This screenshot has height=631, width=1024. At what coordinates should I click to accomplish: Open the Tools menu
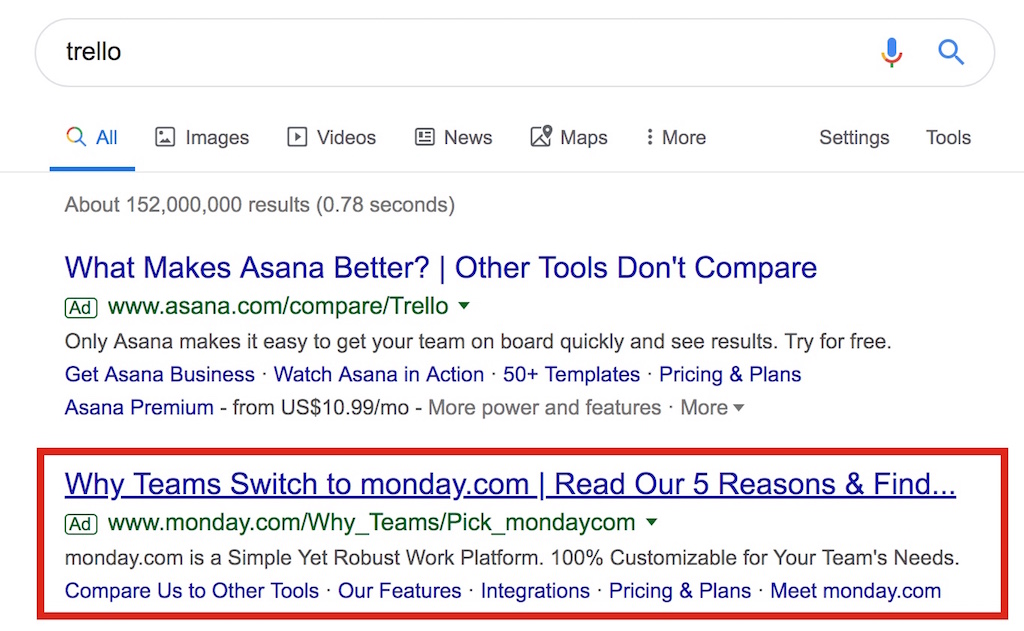coord(948,137)
